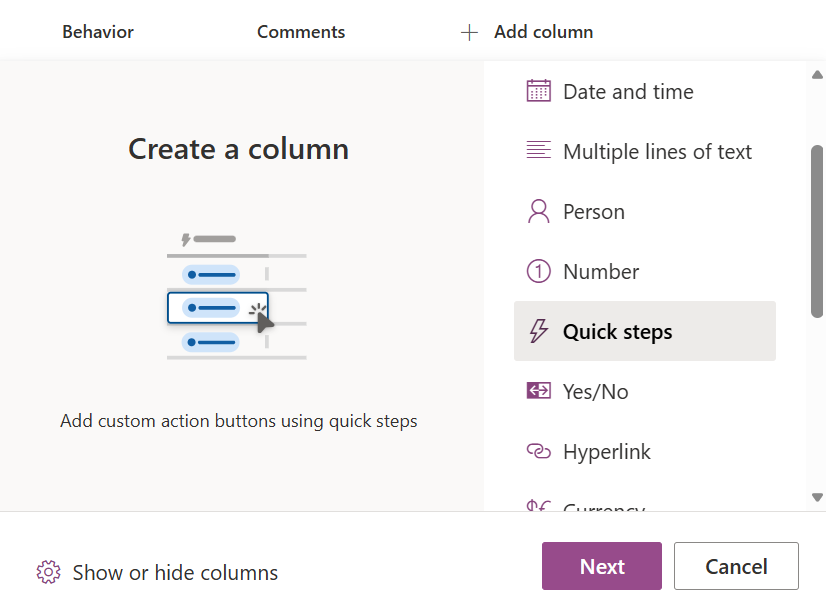Image resolution: width=826 pixels, height=601 pixels.
Task: Click the Behavior column header
Action: pyautogui.click(x=98, y=32)
